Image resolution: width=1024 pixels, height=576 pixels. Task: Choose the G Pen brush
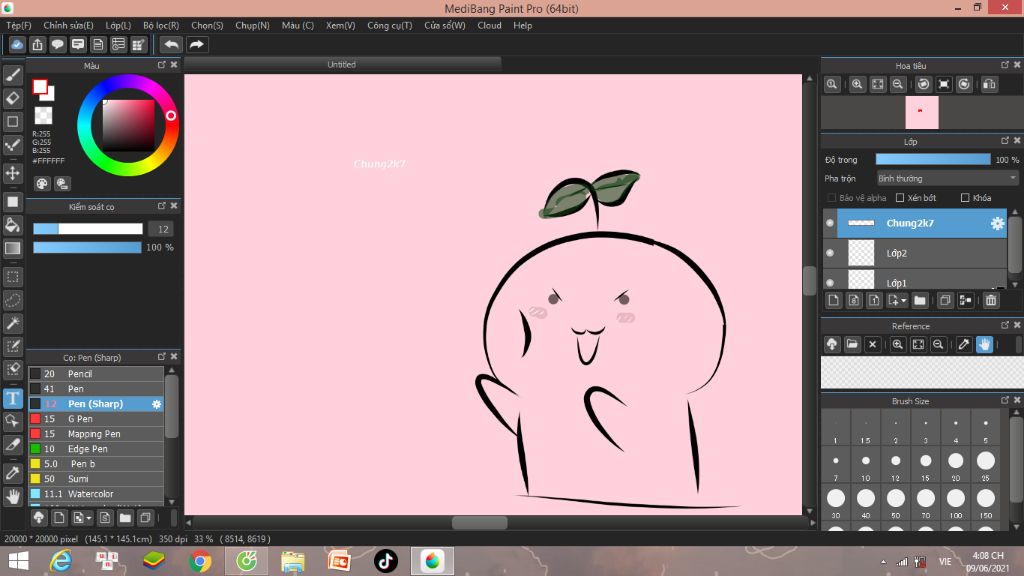click(x=95, y=419)
